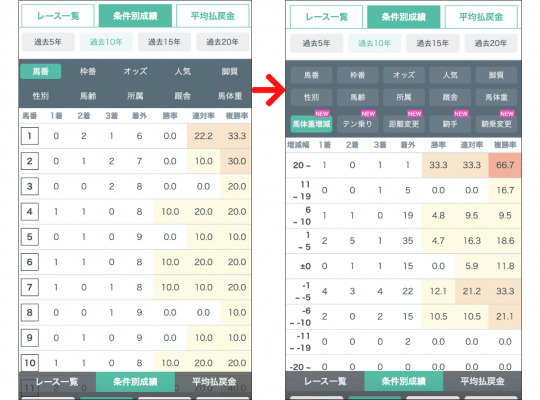Select the new 騎乗変更 condition button
This screenshot has width=540, height=400.
click(x=496, y=124)
